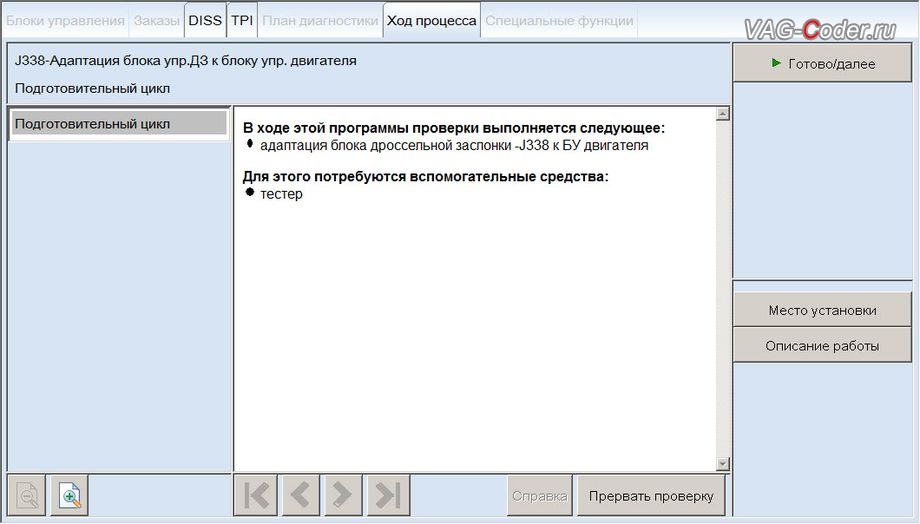Open the Блоки управления tab
Viewport: 920px width, 524px height.
(x=65, y=21)
